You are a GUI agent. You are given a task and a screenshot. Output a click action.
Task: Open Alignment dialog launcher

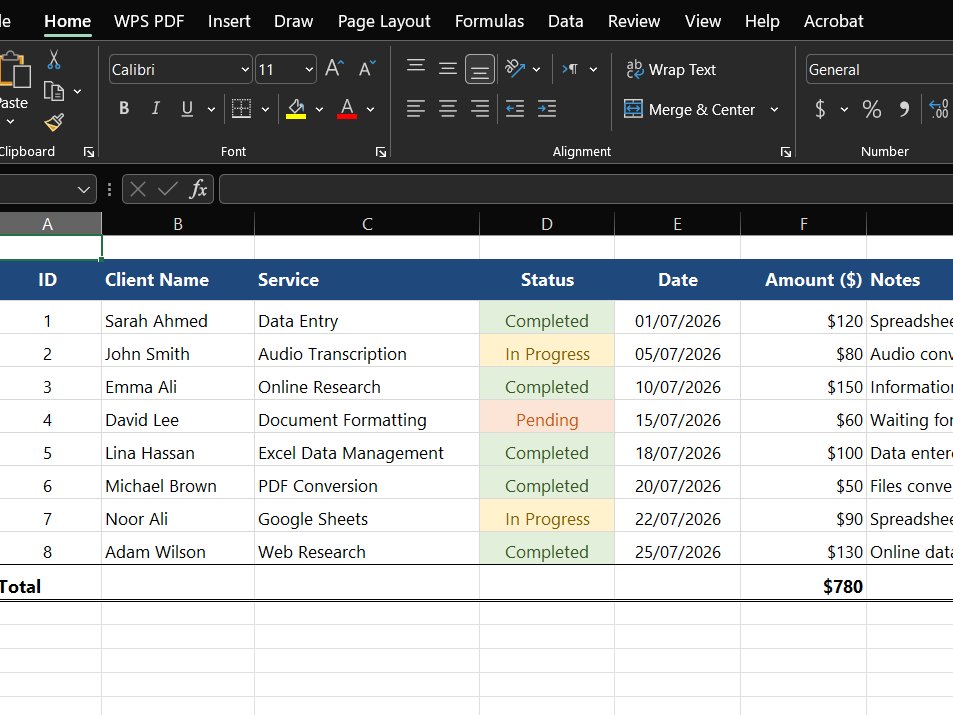pyautogui.click(x=786, y=152)
